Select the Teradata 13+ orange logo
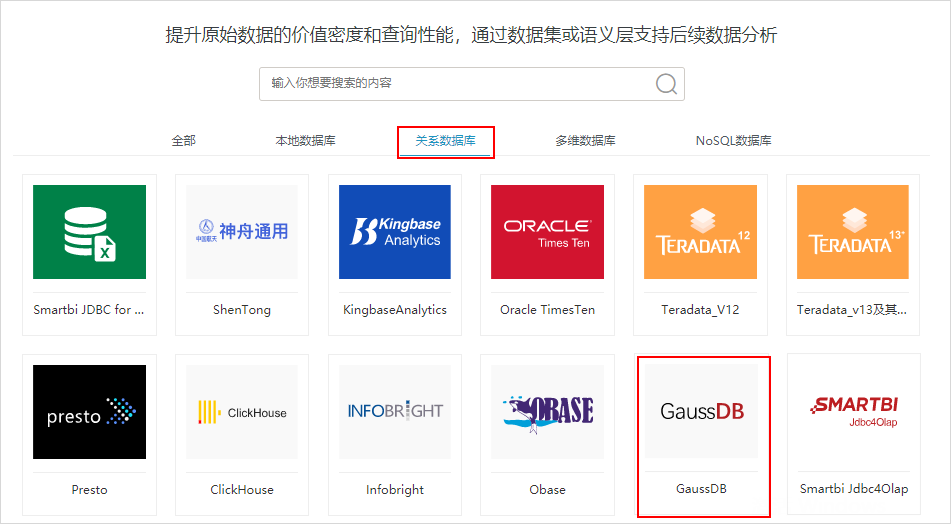Screen dimensions: 951x524 click(853, 232)
